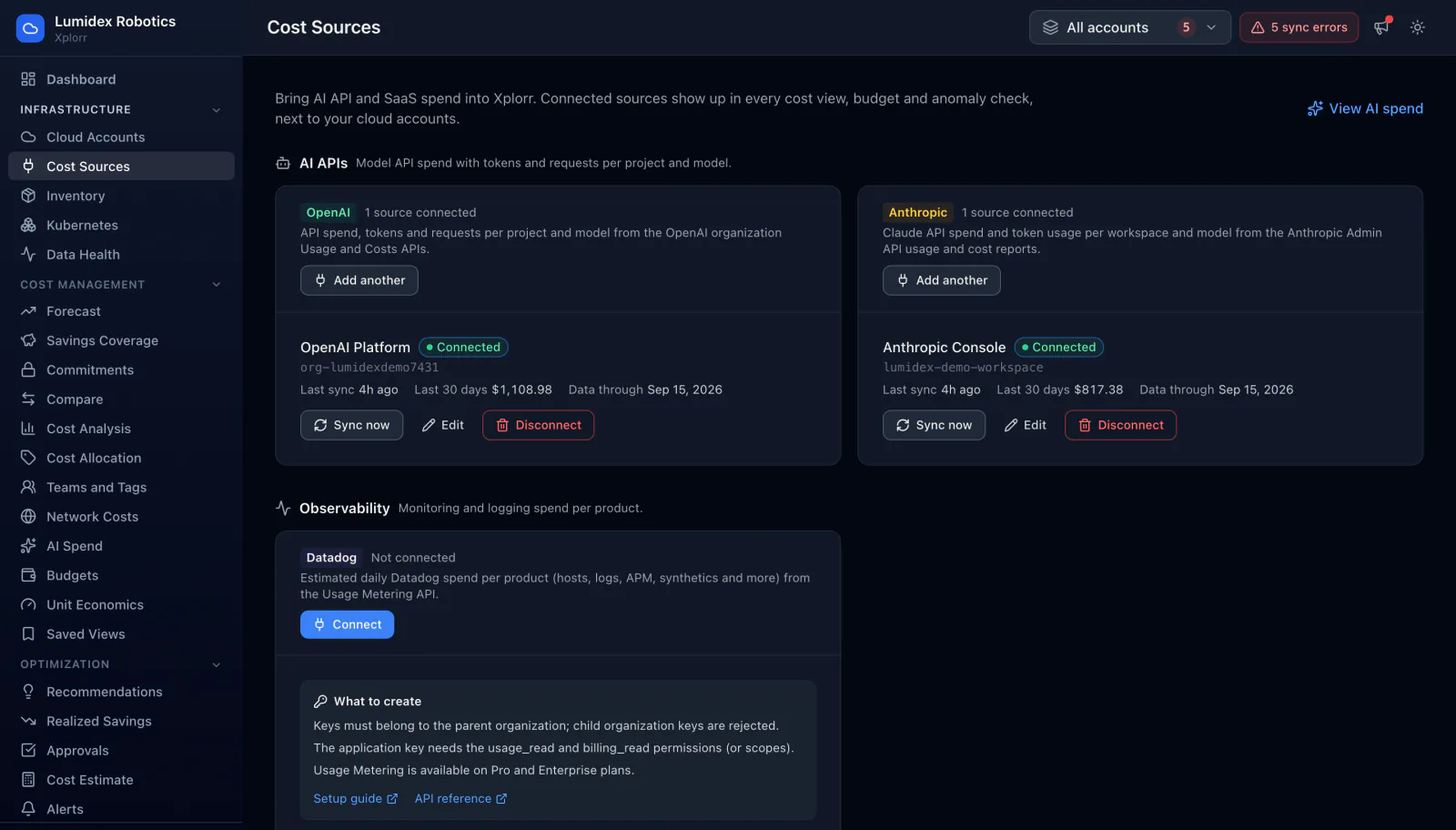Disconnect the OpenAI Platform source

coord(538,425)
